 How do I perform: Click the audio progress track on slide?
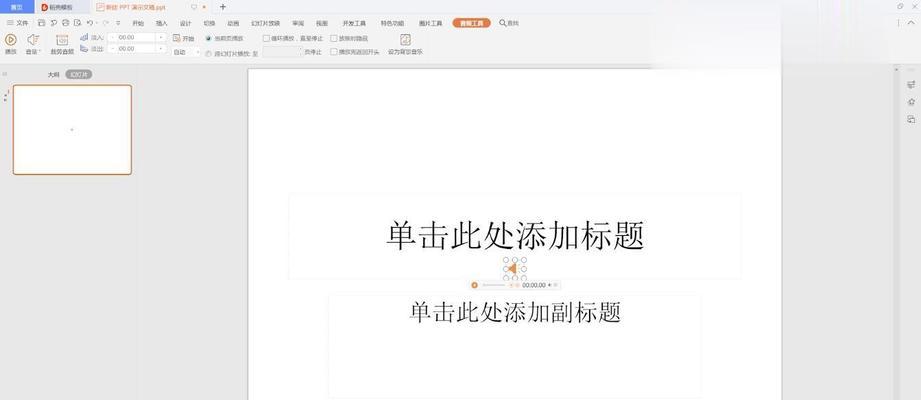(493, 285)
